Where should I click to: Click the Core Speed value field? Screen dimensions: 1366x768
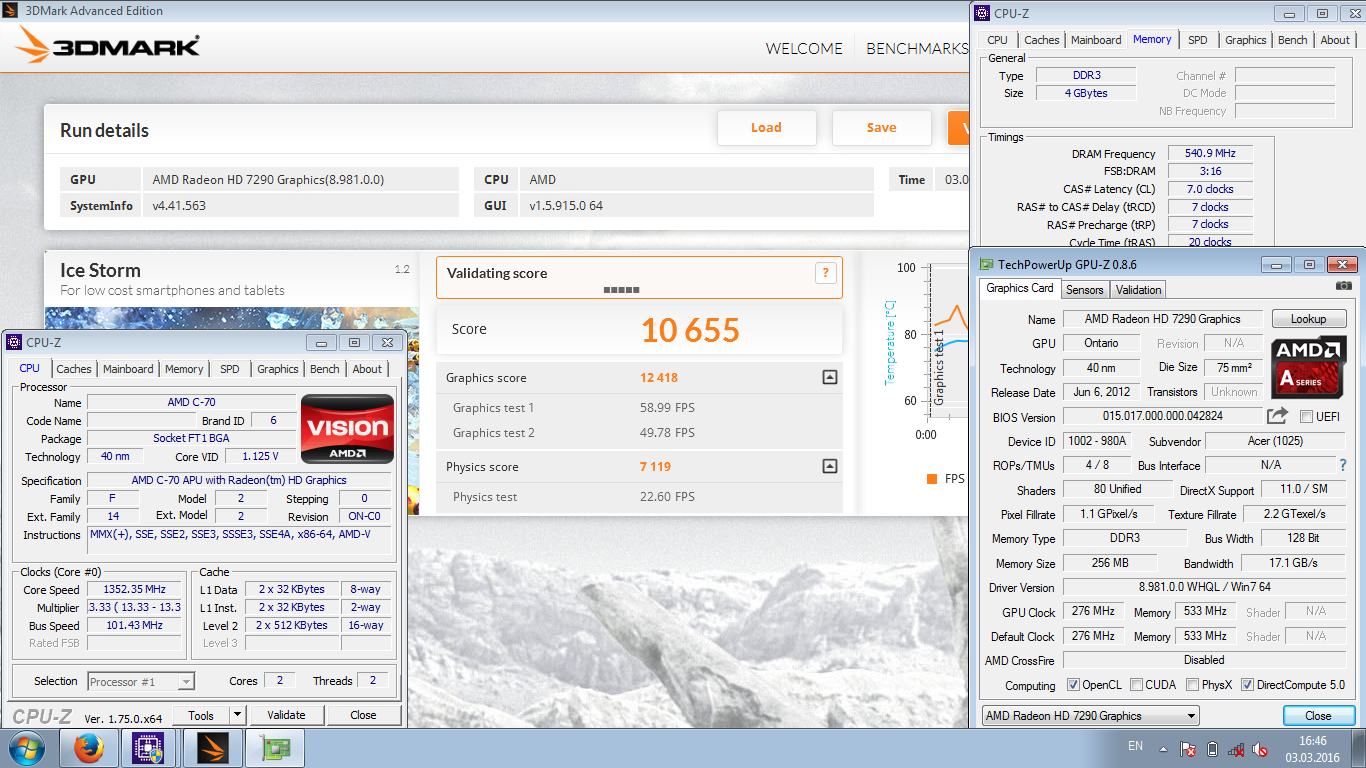pos(134,589)
